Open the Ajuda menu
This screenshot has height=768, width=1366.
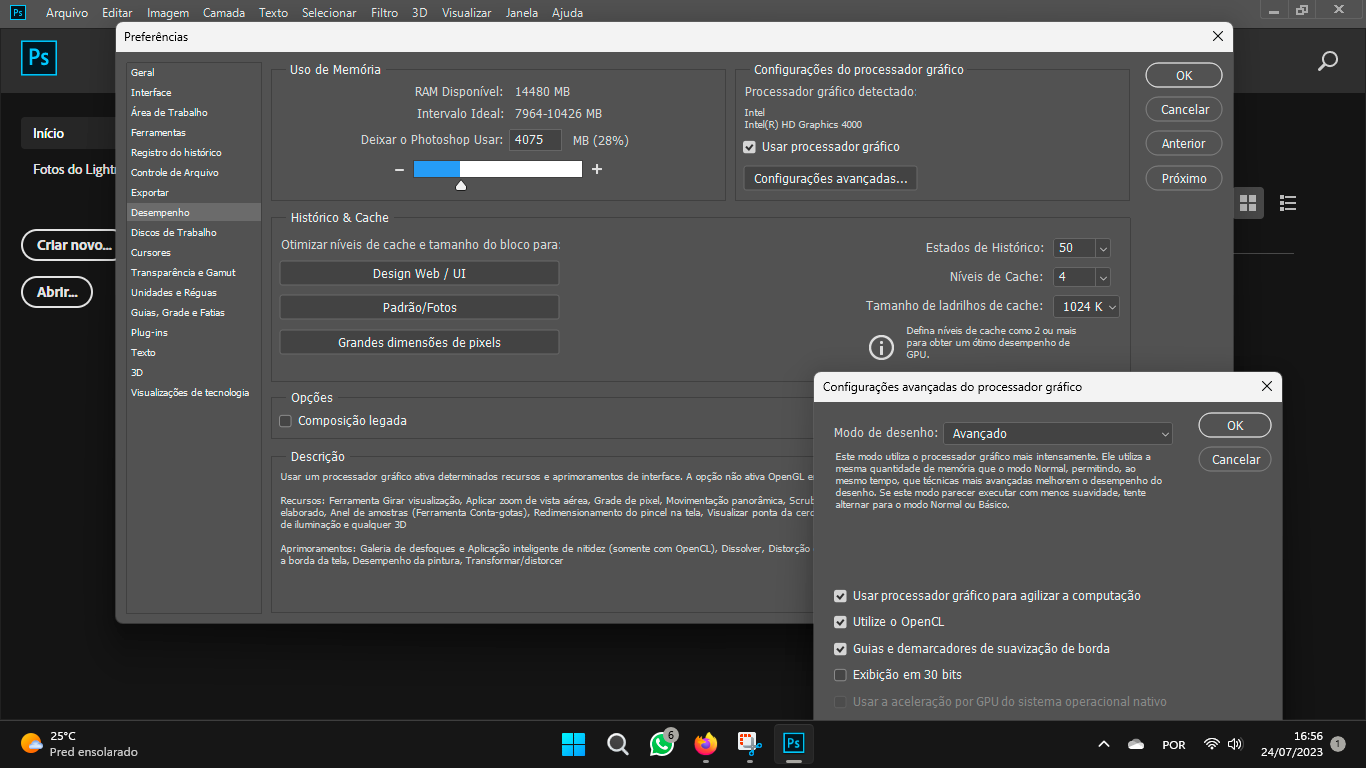(568, 13)
